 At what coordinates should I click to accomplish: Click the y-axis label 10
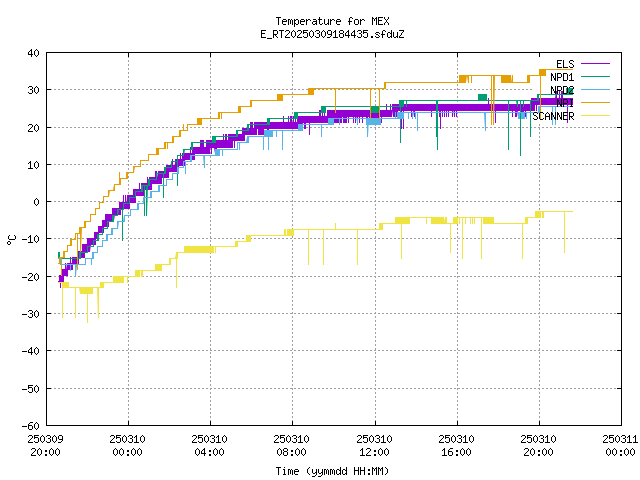pyautogui.click(x=33, y=165)
